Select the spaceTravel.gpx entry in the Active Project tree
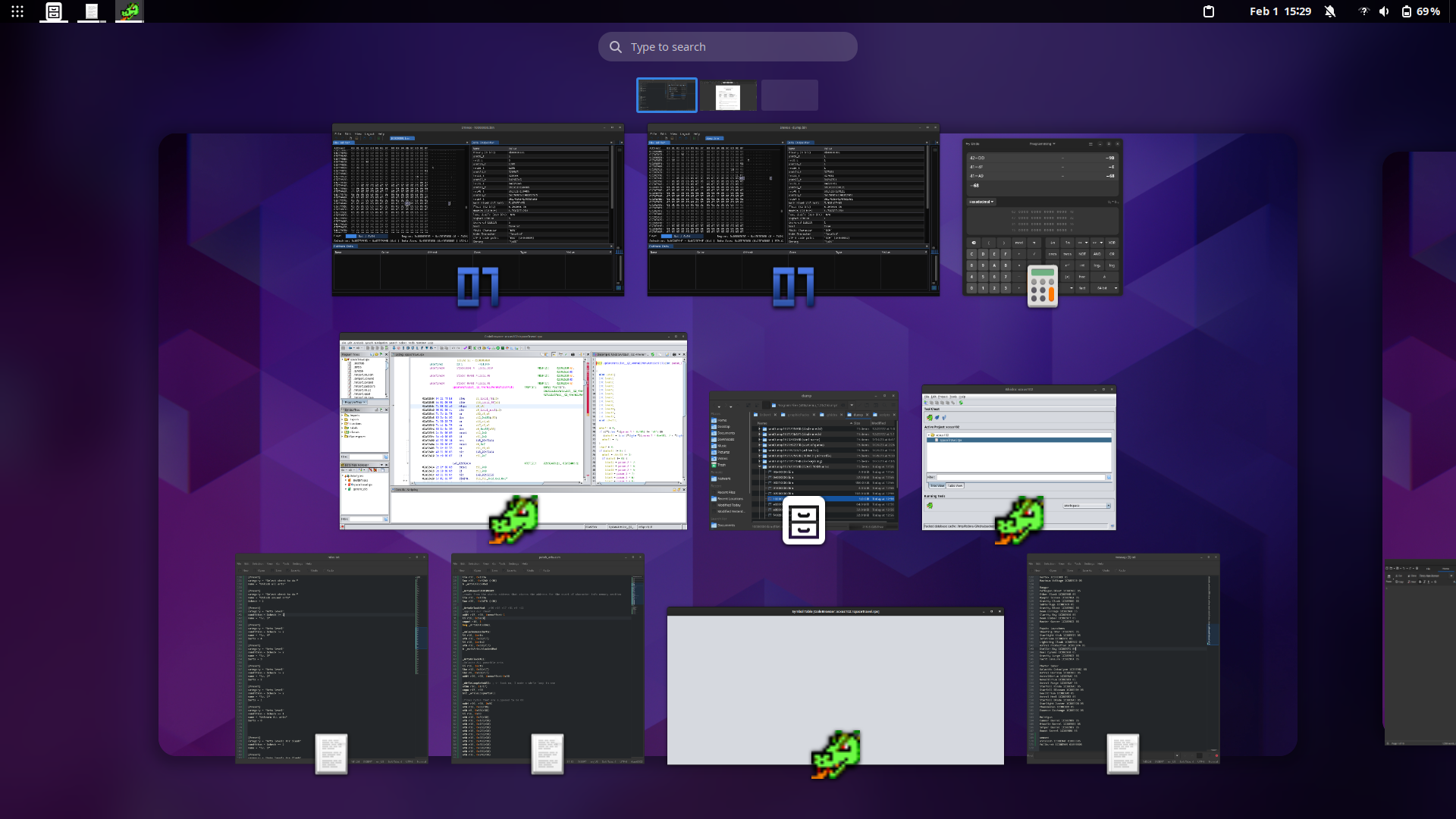Image resolution: width=1456 pixels, height=819 pixels. point(951,440)
